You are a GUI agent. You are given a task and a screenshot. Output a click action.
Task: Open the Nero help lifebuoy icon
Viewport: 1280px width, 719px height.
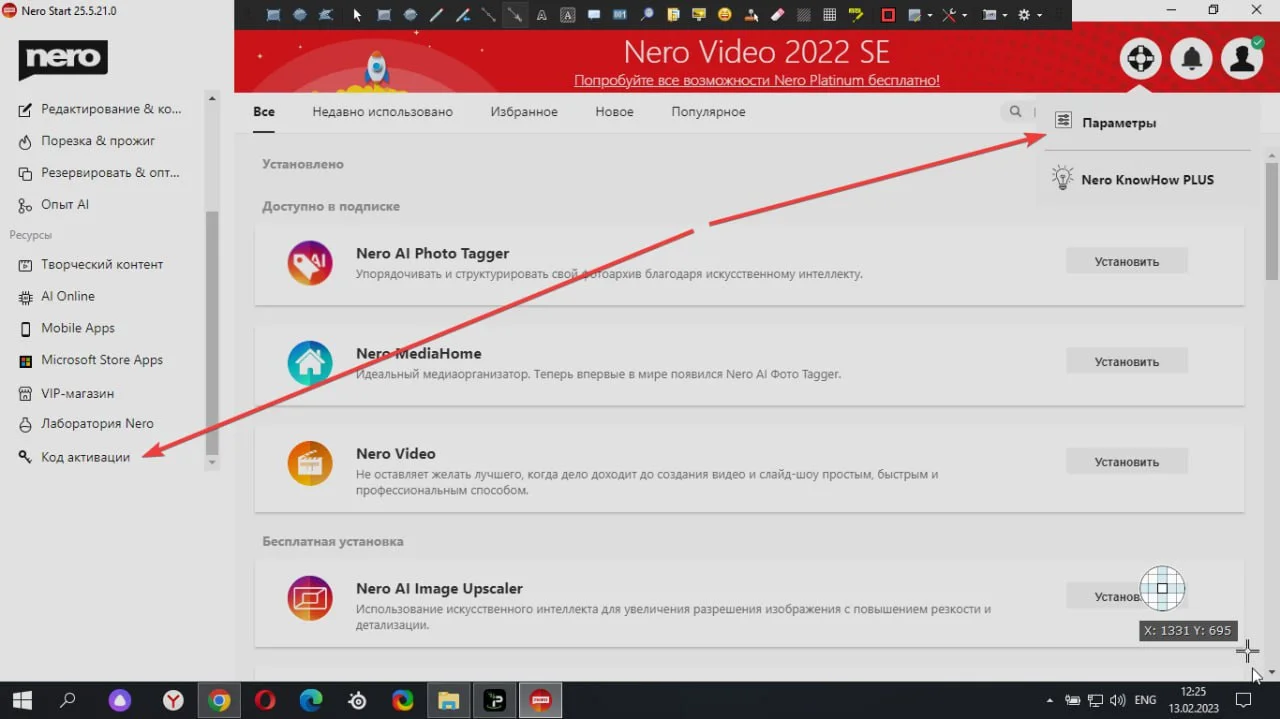point(1140,59)
